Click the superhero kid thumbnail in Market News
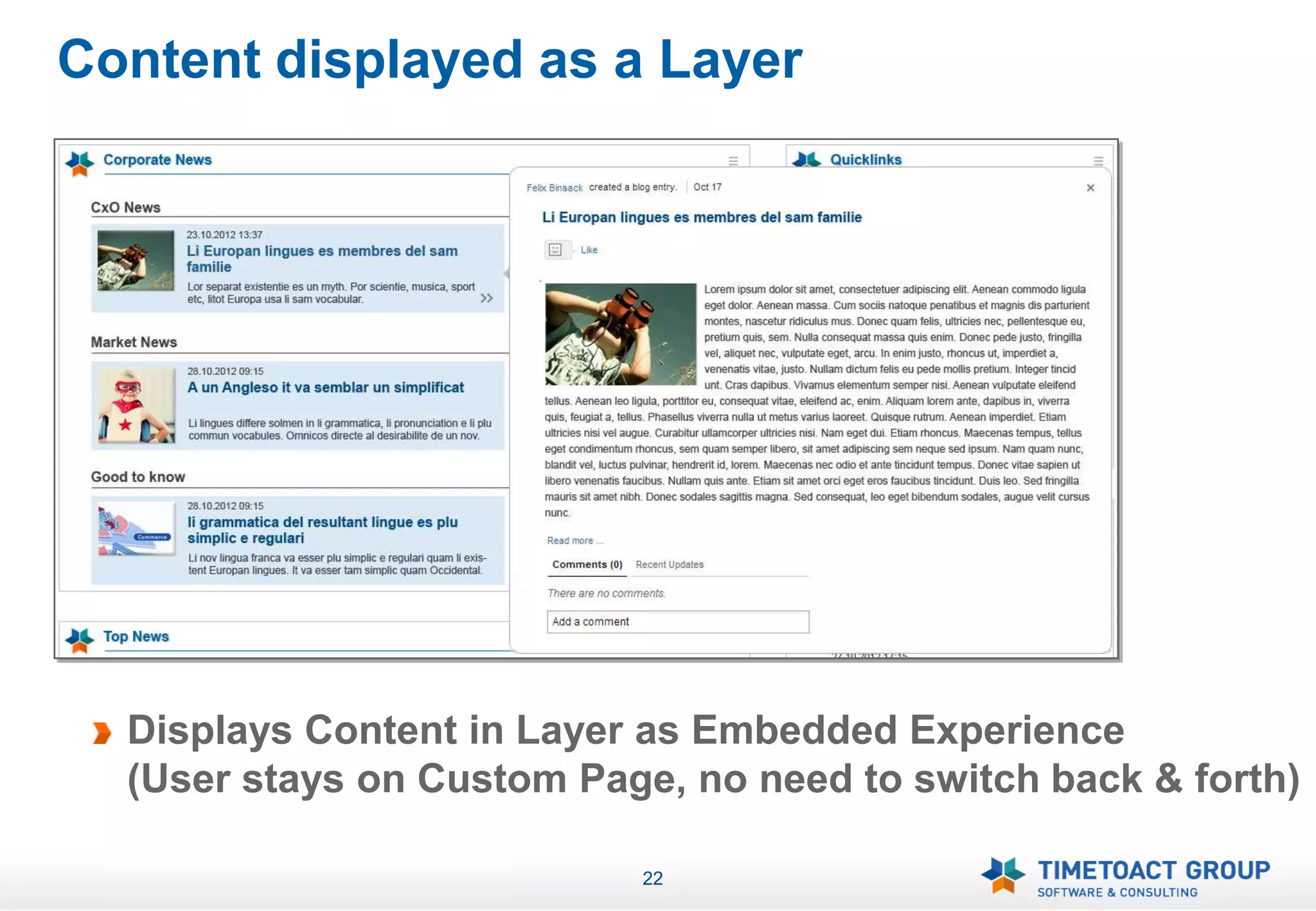Image resolution: width=1316 pixels, height=911 pixels. tap(136, 405)
